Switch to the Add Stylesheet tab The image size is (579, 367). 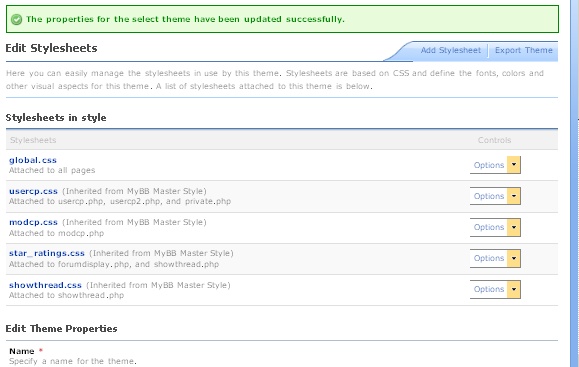[450, 50]
